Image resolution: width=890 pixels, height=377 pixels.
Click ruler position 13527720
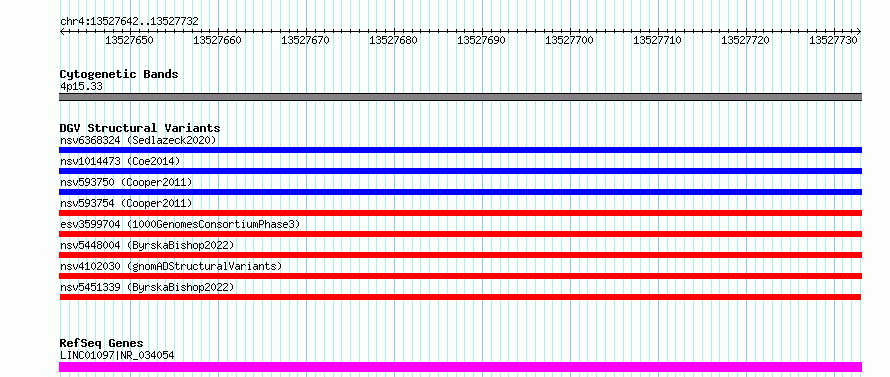[x=745, y=40]
